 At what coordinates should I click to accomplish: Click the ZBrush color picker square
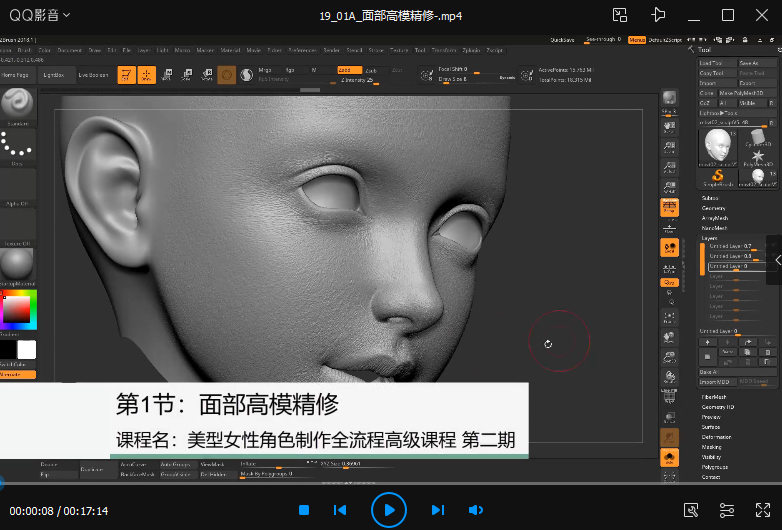17,310
